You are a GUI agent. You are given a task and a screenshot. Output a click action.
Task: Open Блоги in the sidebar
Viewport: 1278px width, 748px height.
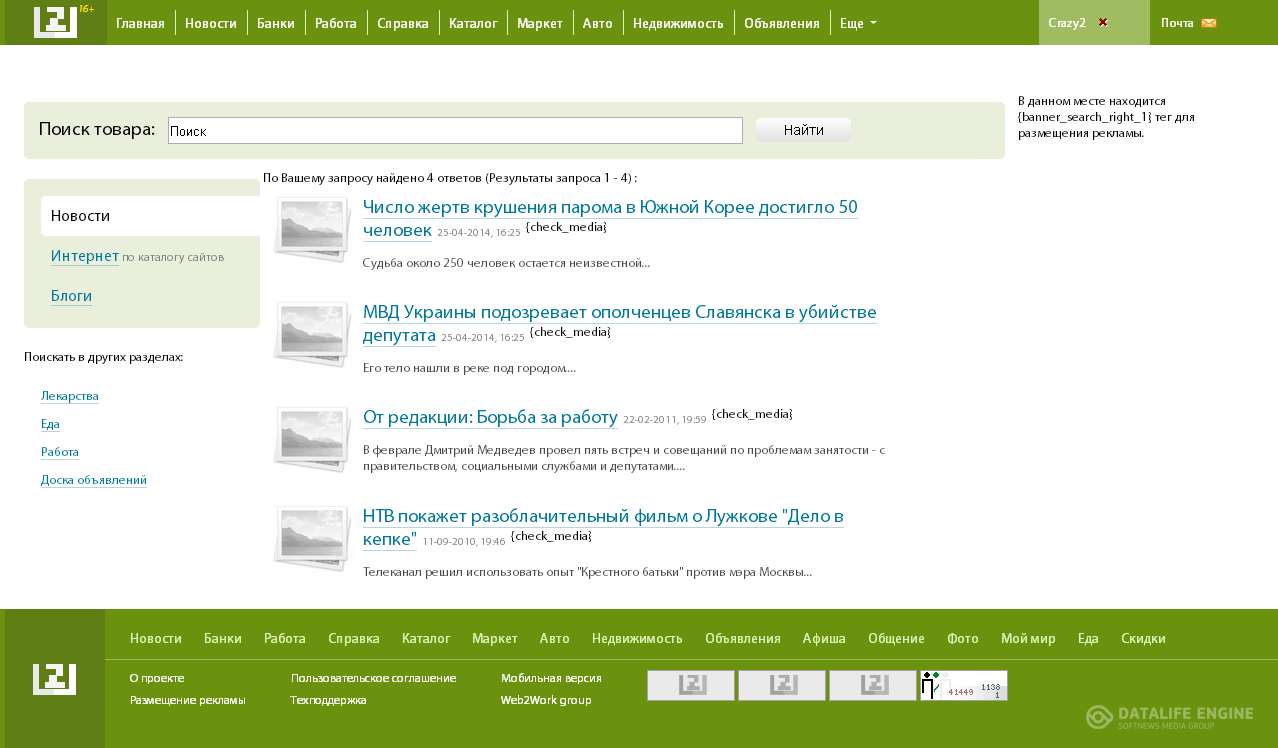(71, 296)
